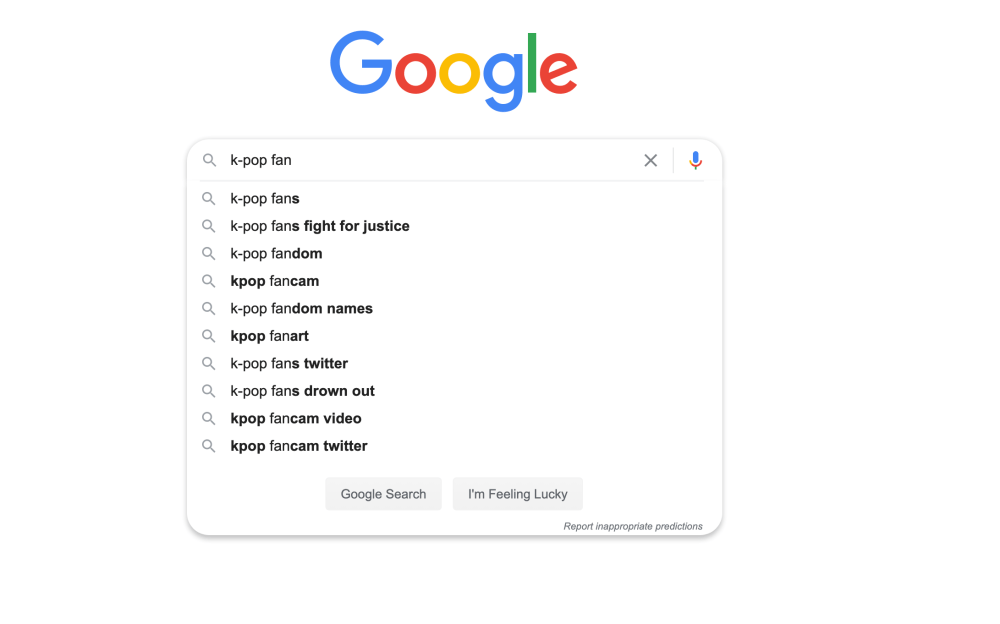Select the 'k-pop fans' suggestion
Viewport: 1000px width, 624px height.
click(x=264, y=198)
